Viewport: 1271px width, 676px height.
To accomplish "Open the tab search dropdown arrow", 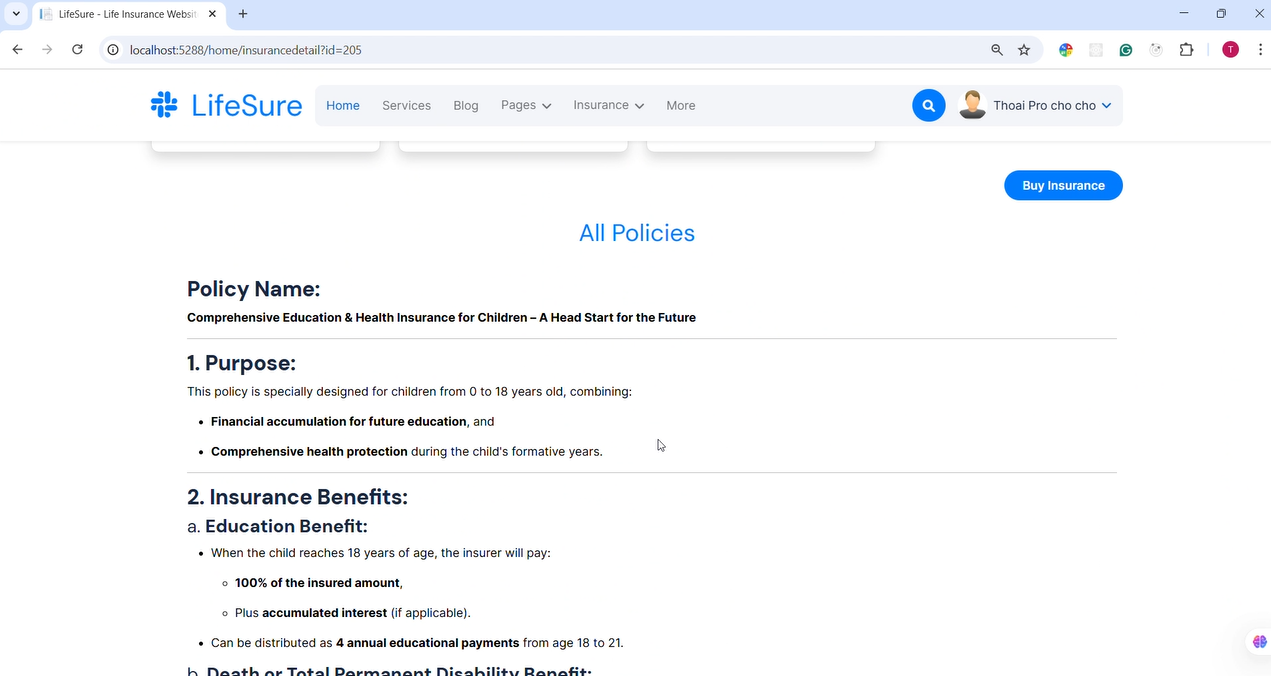I will [16, 14].
